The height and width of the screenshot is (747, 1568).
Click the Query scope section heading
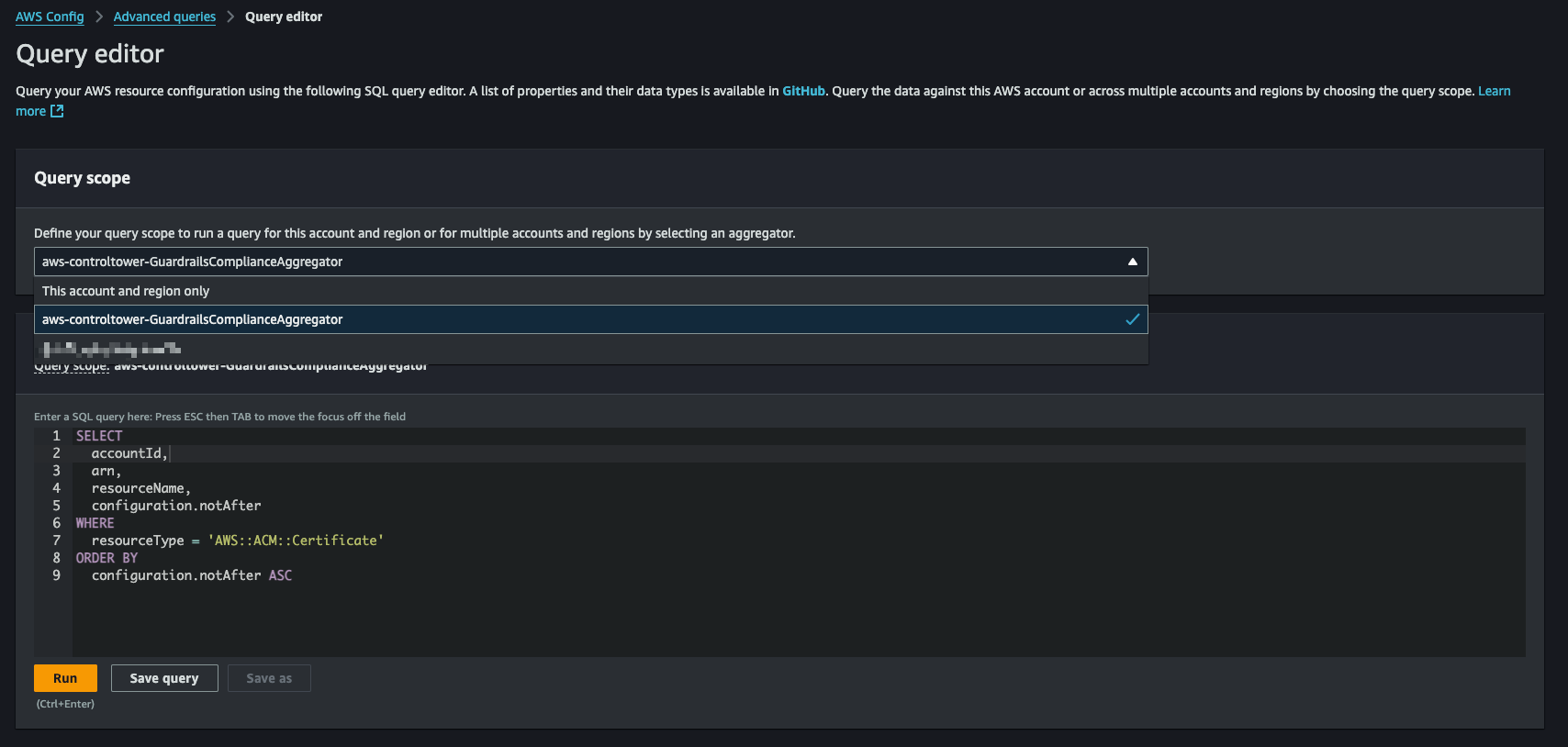pos(82,178)
